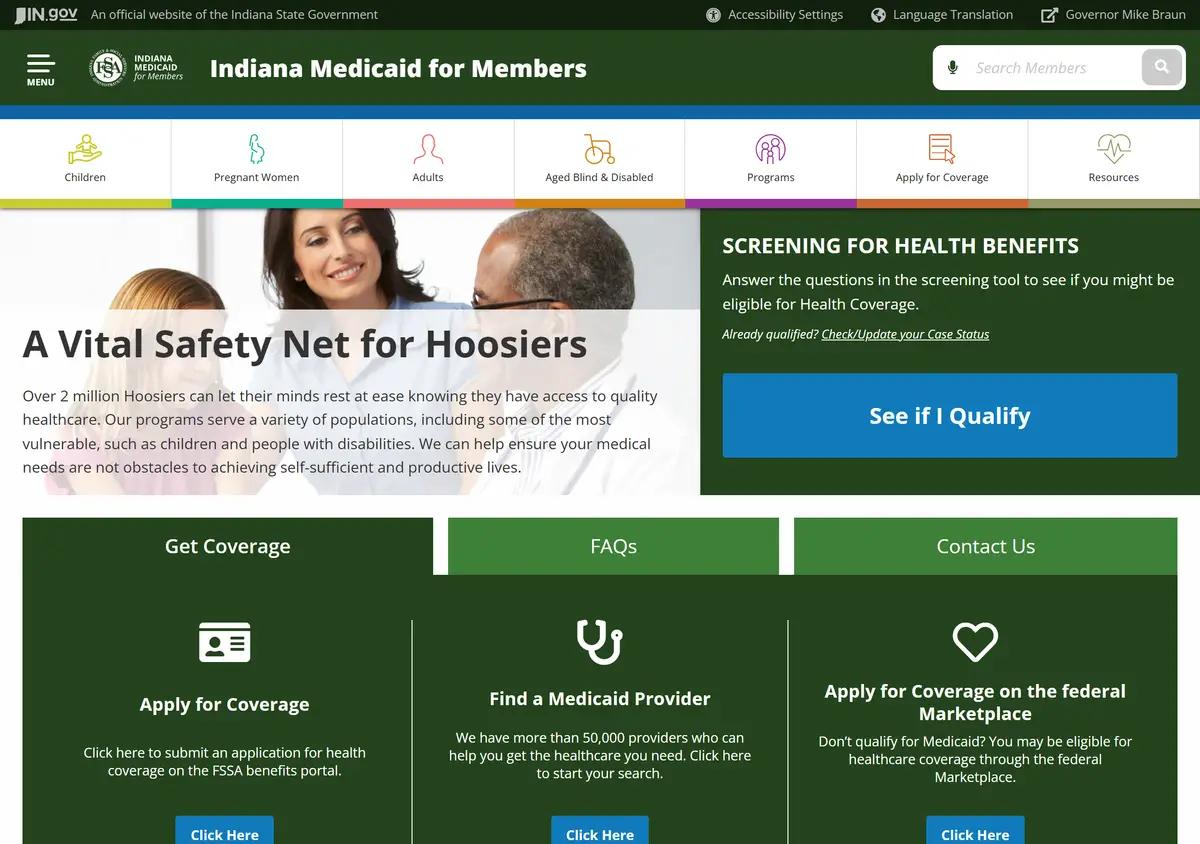The image size is (1200, 844).
Task: Click the stethoscope icon
Action: 600,642
